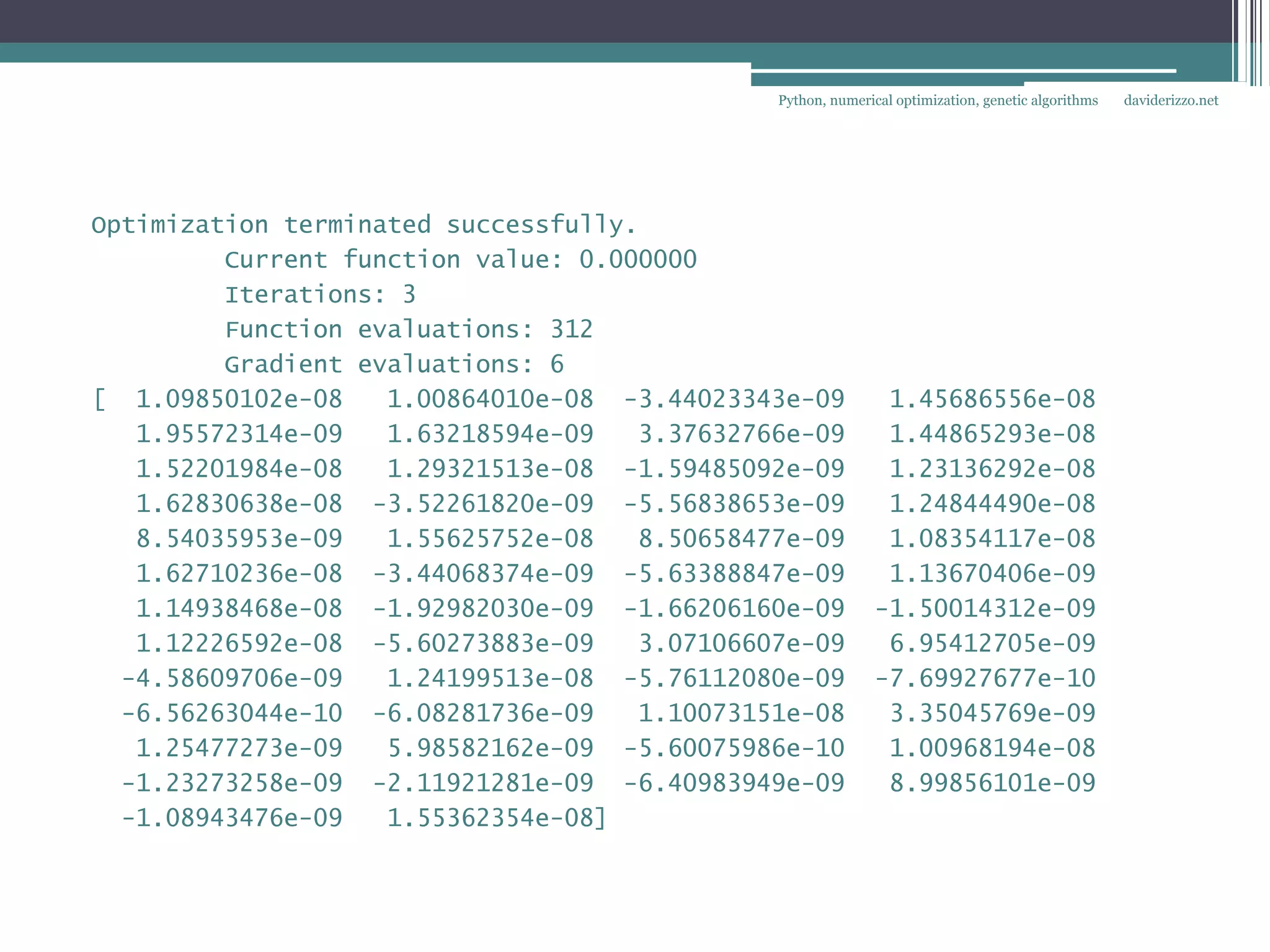Click the value 5.98582162e-09
Screen dimensions: 1270x952
coord(491,748)
